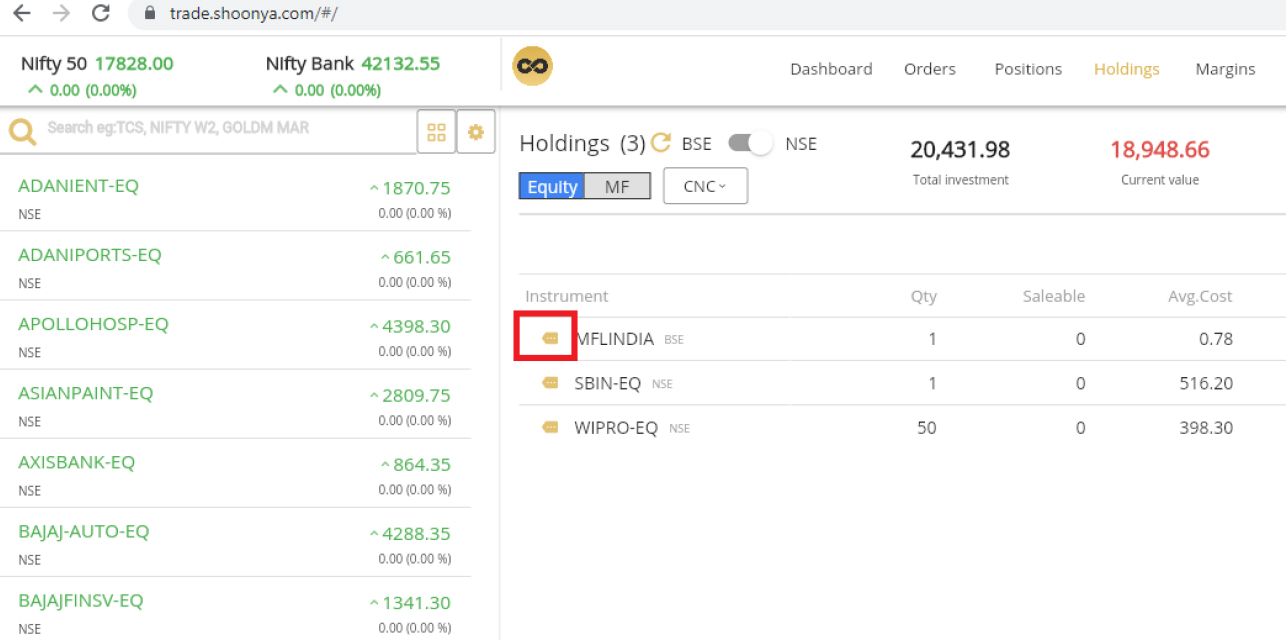Screen dimensions: 1286x640
Task: Refresh holdings with circular arrow icon
Action: click(x=661, y=143)
